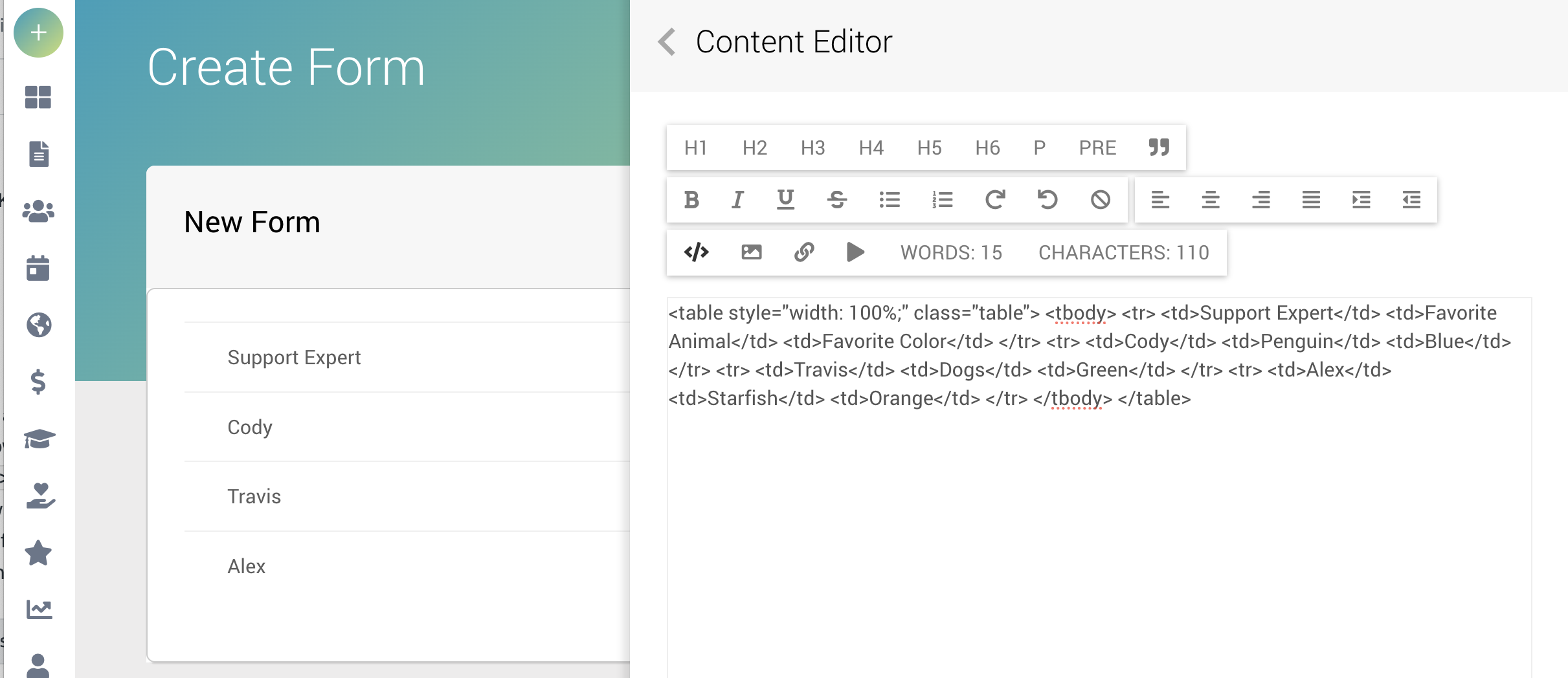Open the star icon in sidebar

tap(38, 552)
